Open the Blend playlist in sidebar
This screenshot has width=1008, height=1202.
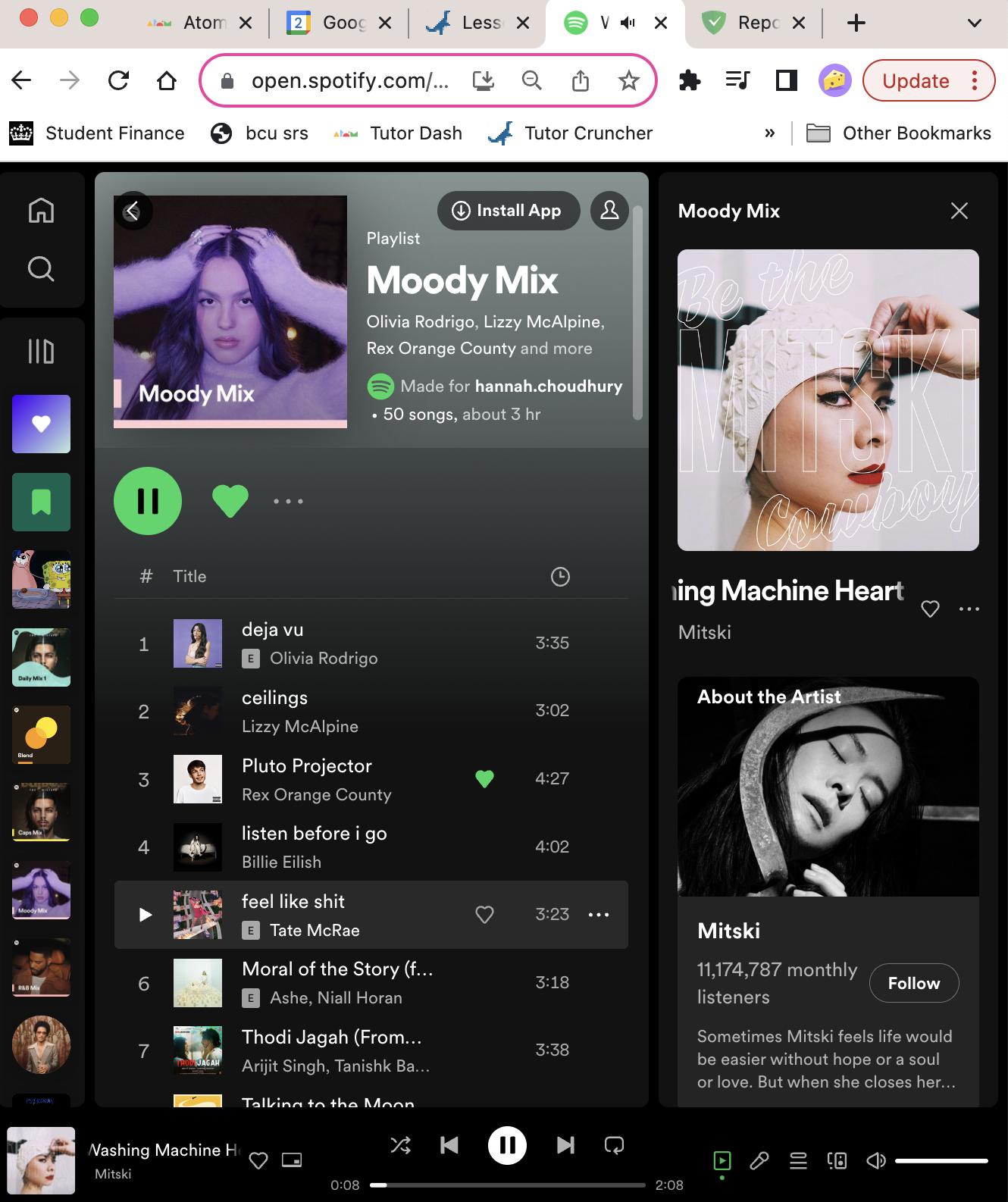(x=41, y=734)
